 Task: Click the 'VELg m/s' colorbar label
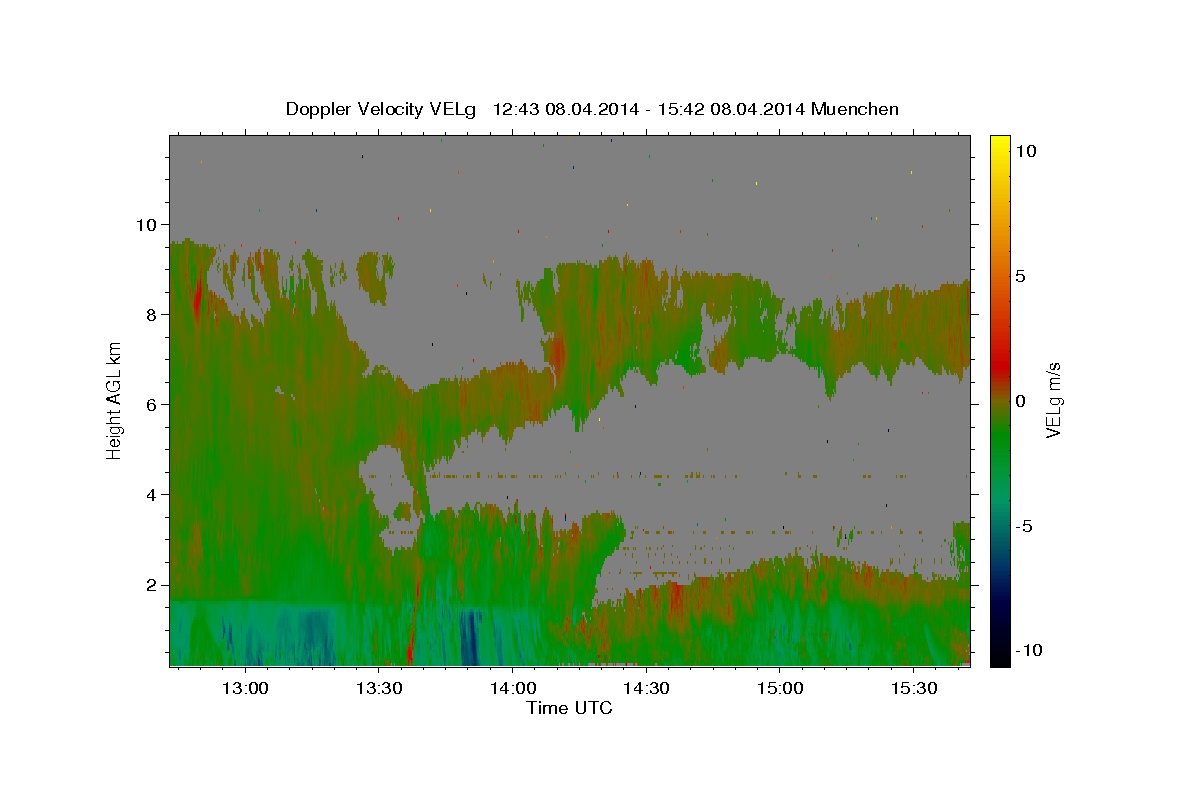click(x=1053, y=400)
